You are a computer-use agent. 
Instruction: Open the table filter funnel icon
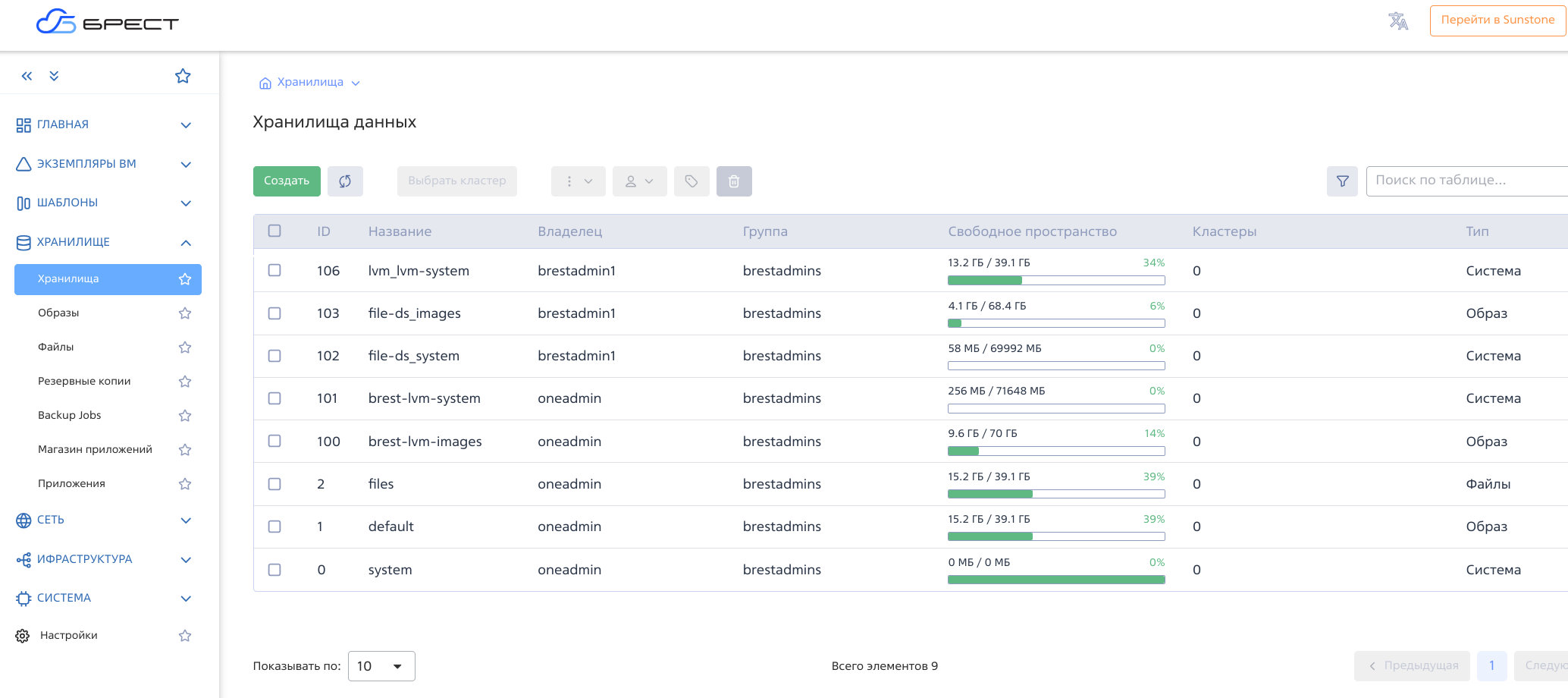click(x=1342, y=181)
